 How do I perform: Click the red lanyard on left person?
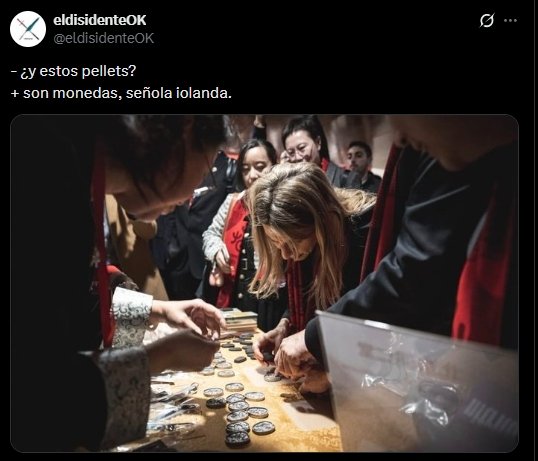(100, 240)
